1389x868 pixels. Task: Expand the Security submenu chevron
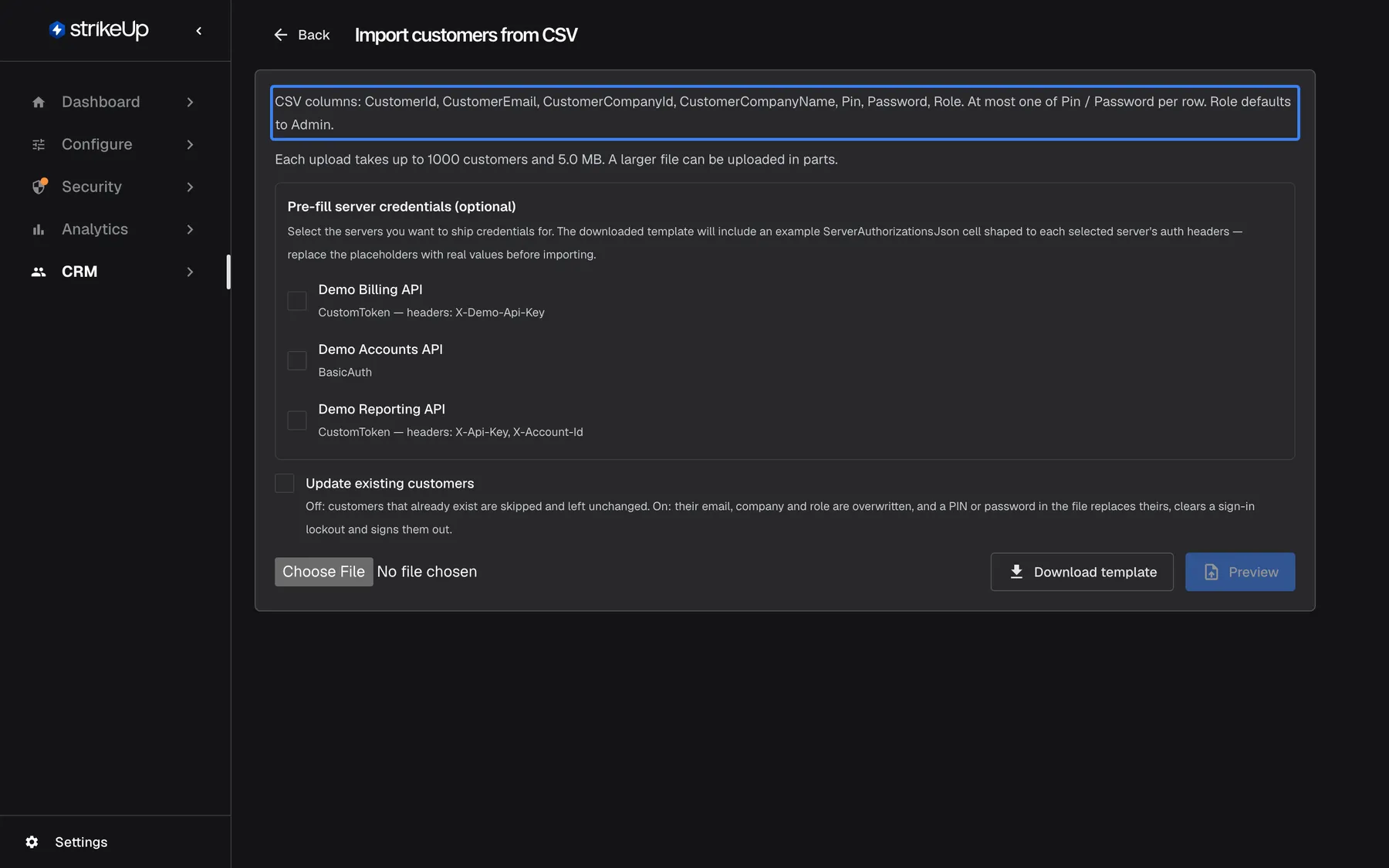pos(190,187)
